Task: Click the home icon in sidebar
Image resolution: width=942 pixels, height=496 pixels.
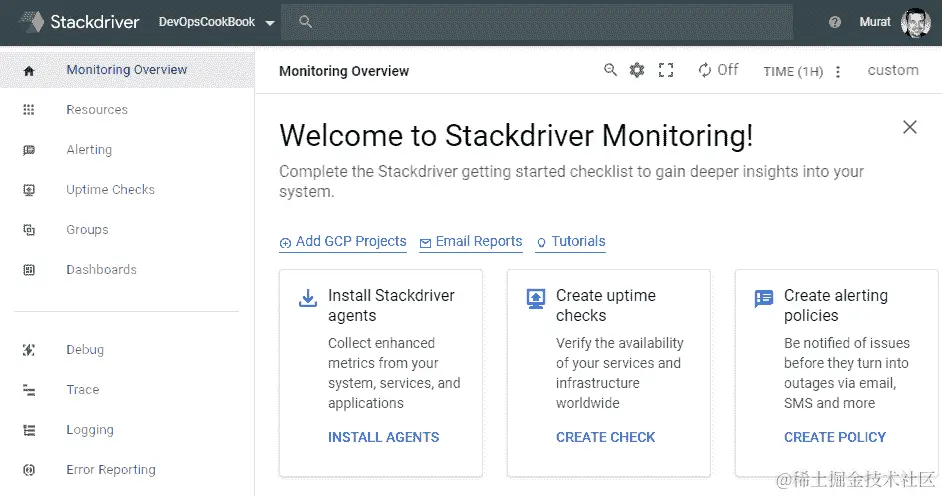Action: (29, 71)
